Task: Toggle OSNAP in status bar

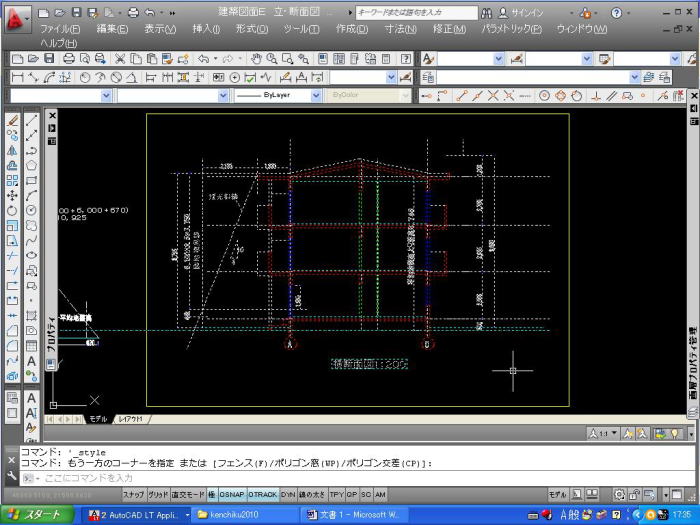Action: 232,495
